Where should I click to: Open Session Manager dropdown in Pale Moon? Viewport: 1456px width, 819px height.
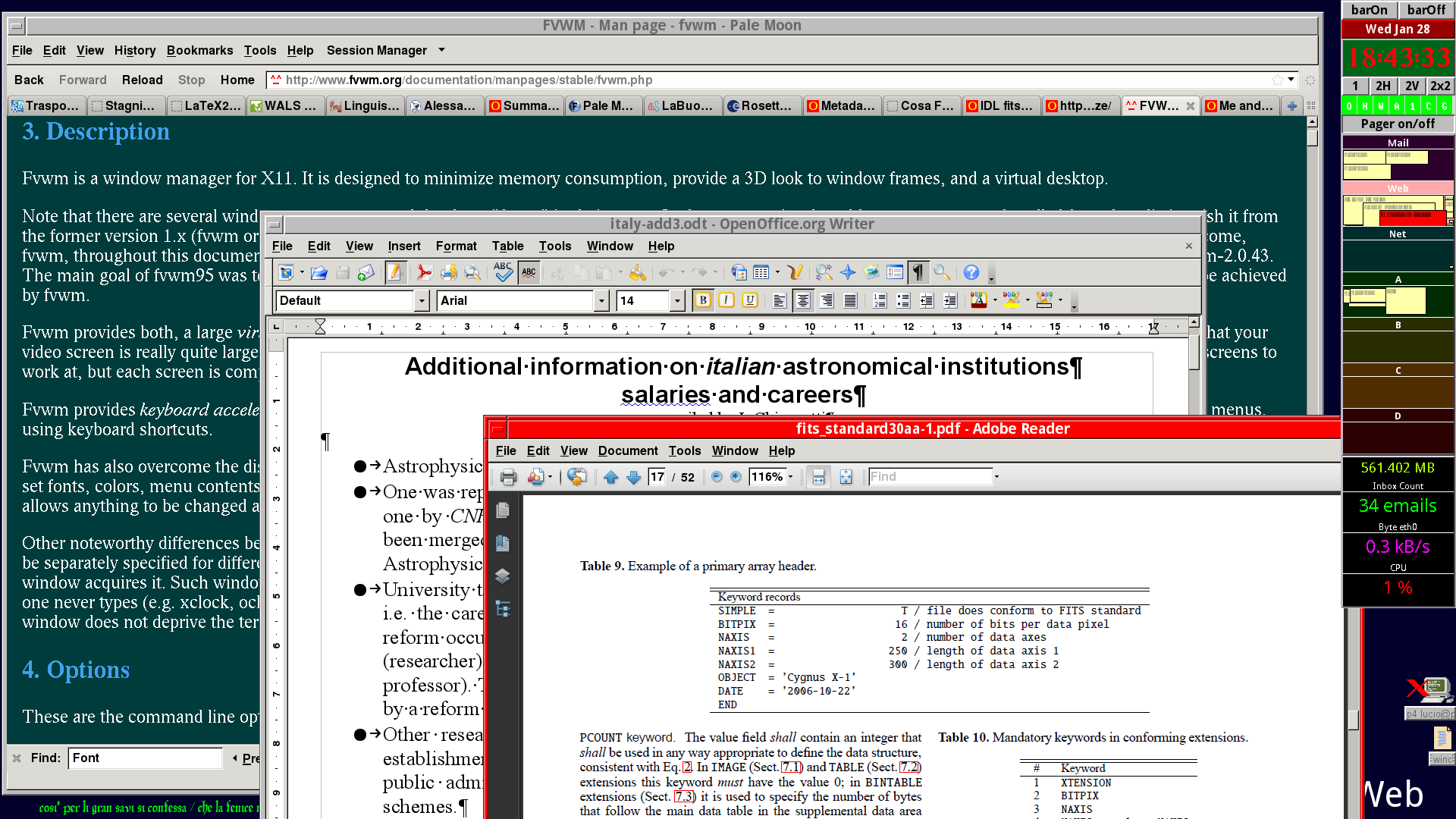pyautogui.click(x=441, y=50)
